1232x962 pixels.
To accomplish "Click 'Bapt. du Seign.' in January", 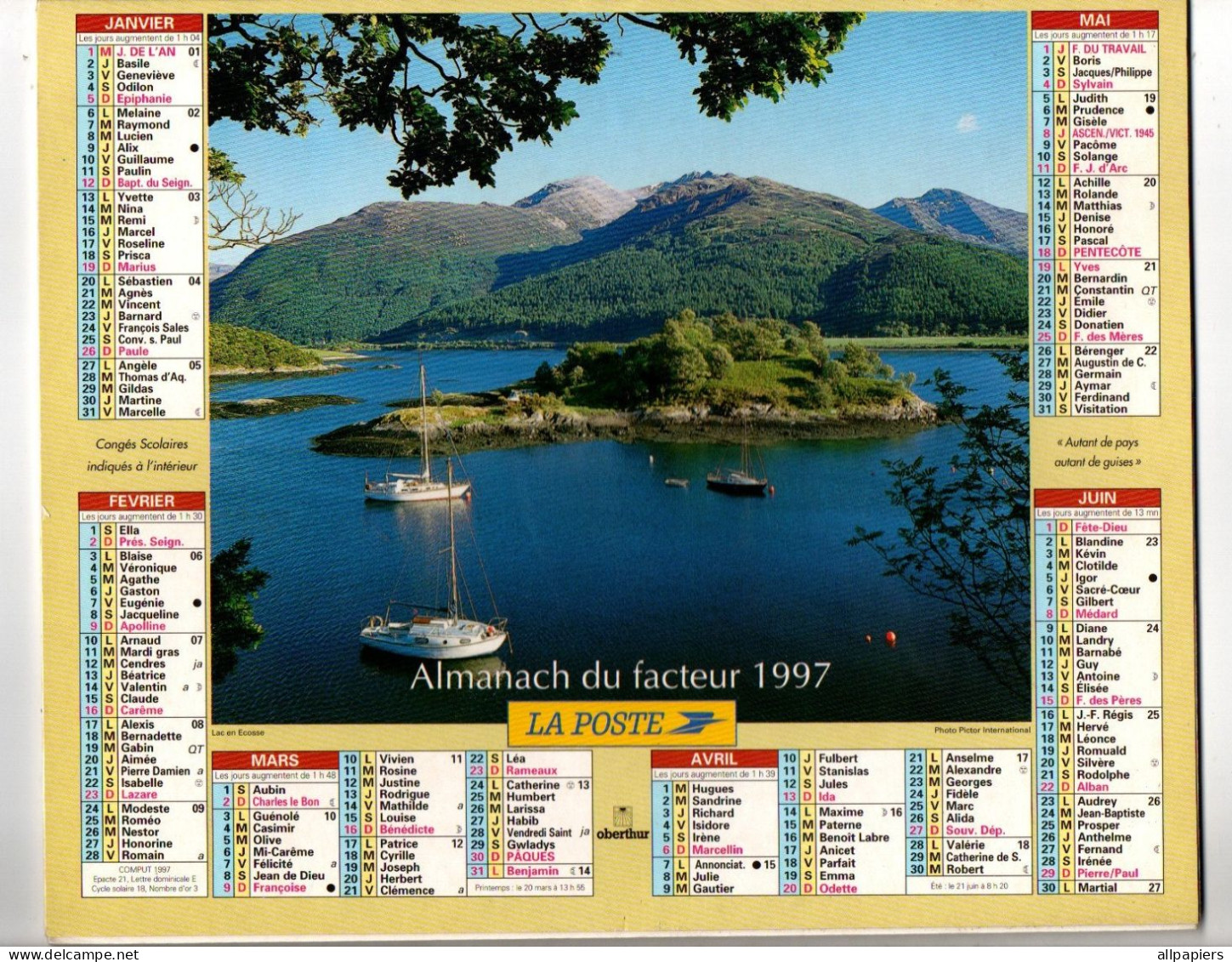I will point(155,183).
